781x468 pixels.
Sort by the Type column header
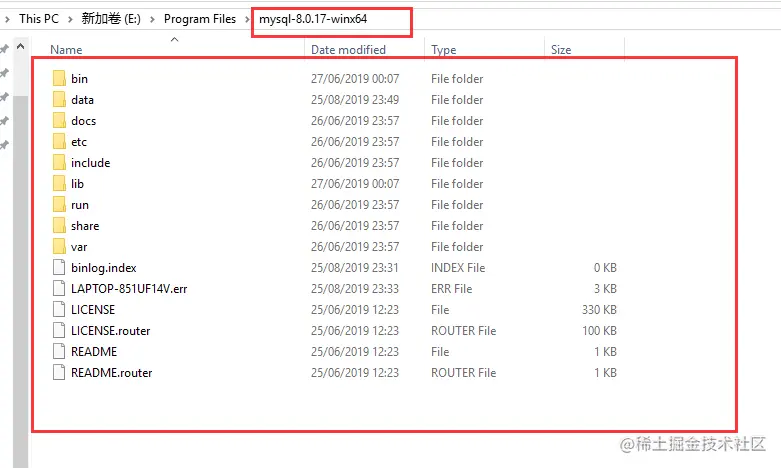coord(444,50)
